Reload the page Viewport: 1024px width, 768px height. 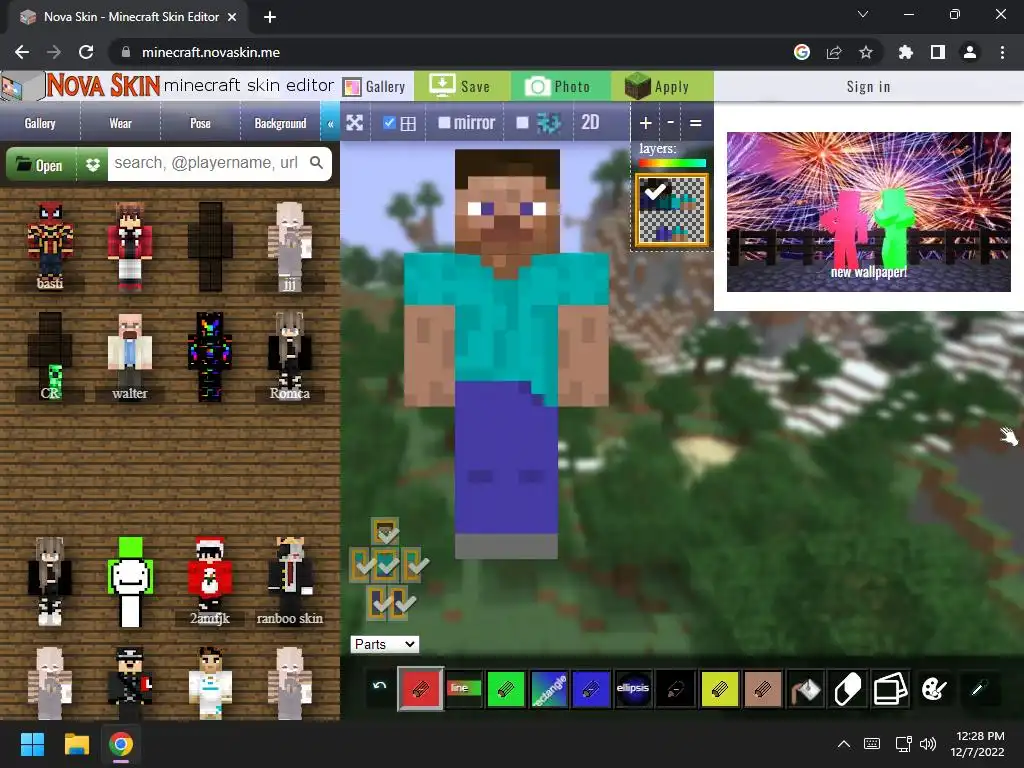pyautogui.click(x=86, y=52)
